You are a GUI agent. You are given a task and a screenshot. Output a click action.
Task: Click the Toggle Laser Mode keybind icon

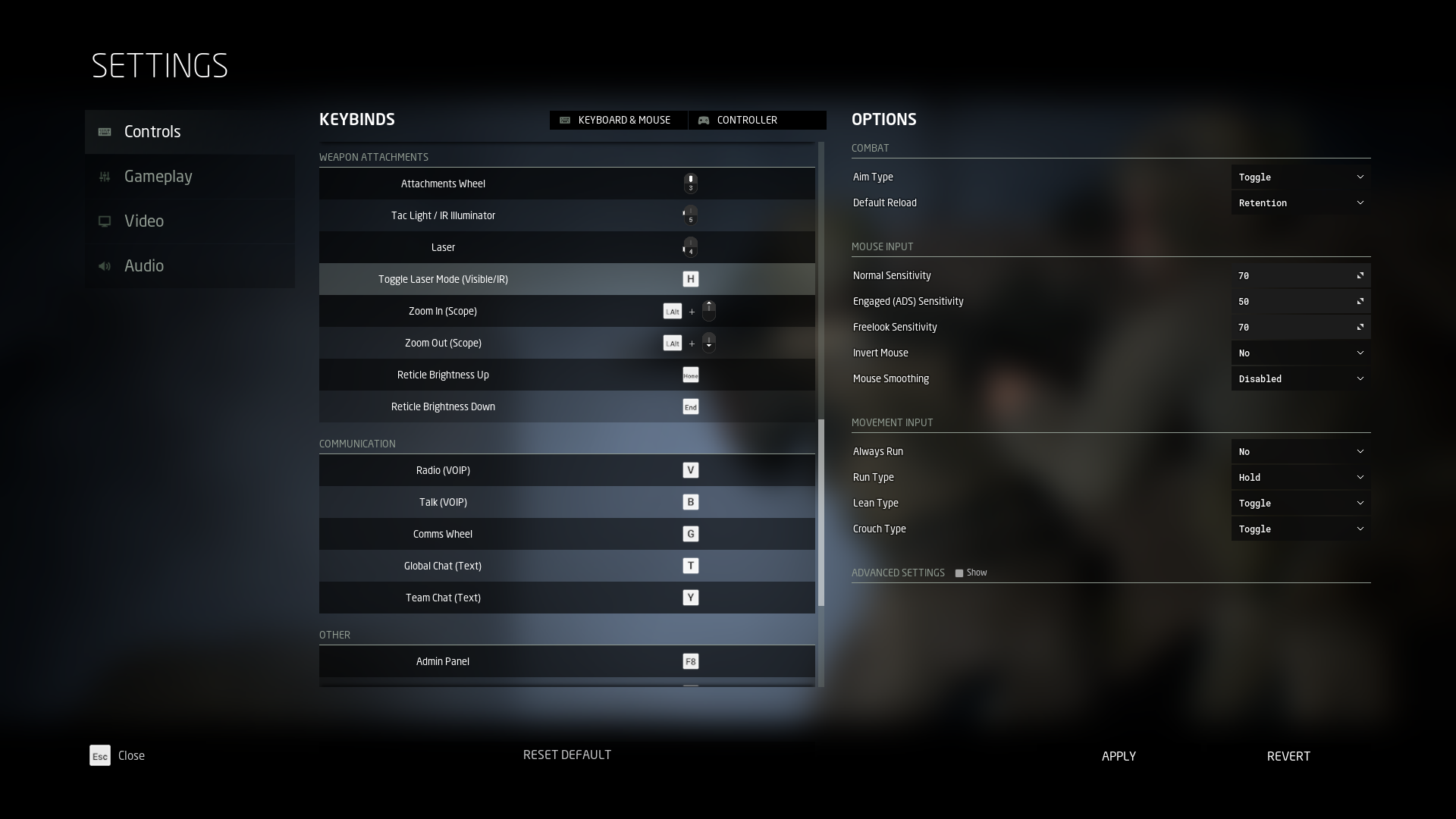point(691,278)
